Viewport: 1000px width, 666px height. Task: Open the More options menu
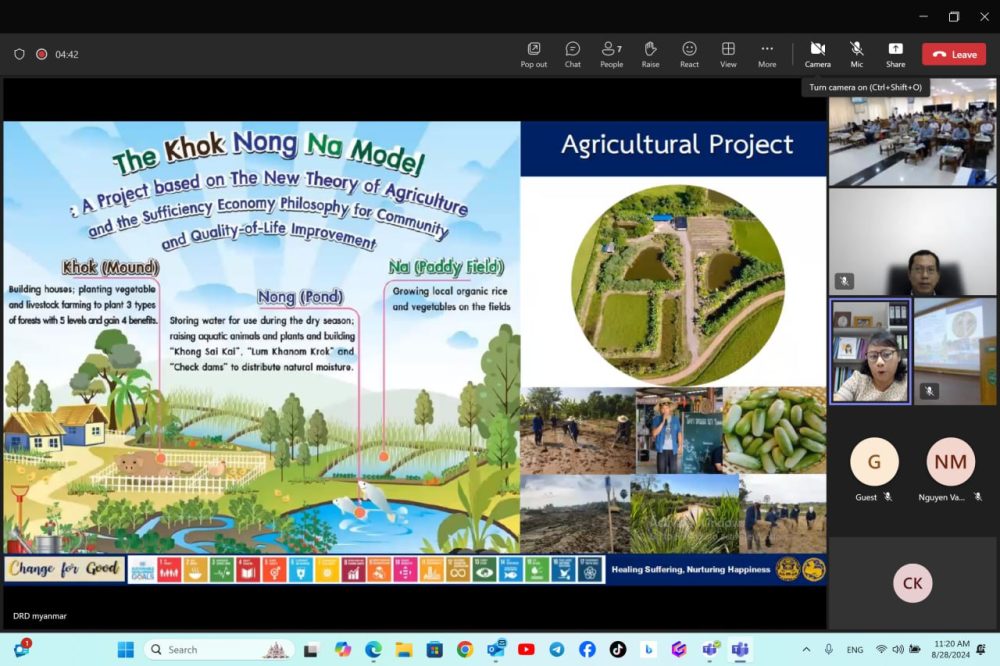pos(767,54)
